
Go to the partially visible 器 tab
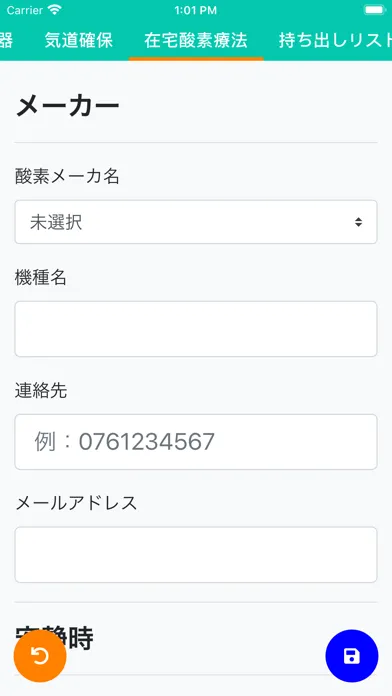[x=6, y=40]
